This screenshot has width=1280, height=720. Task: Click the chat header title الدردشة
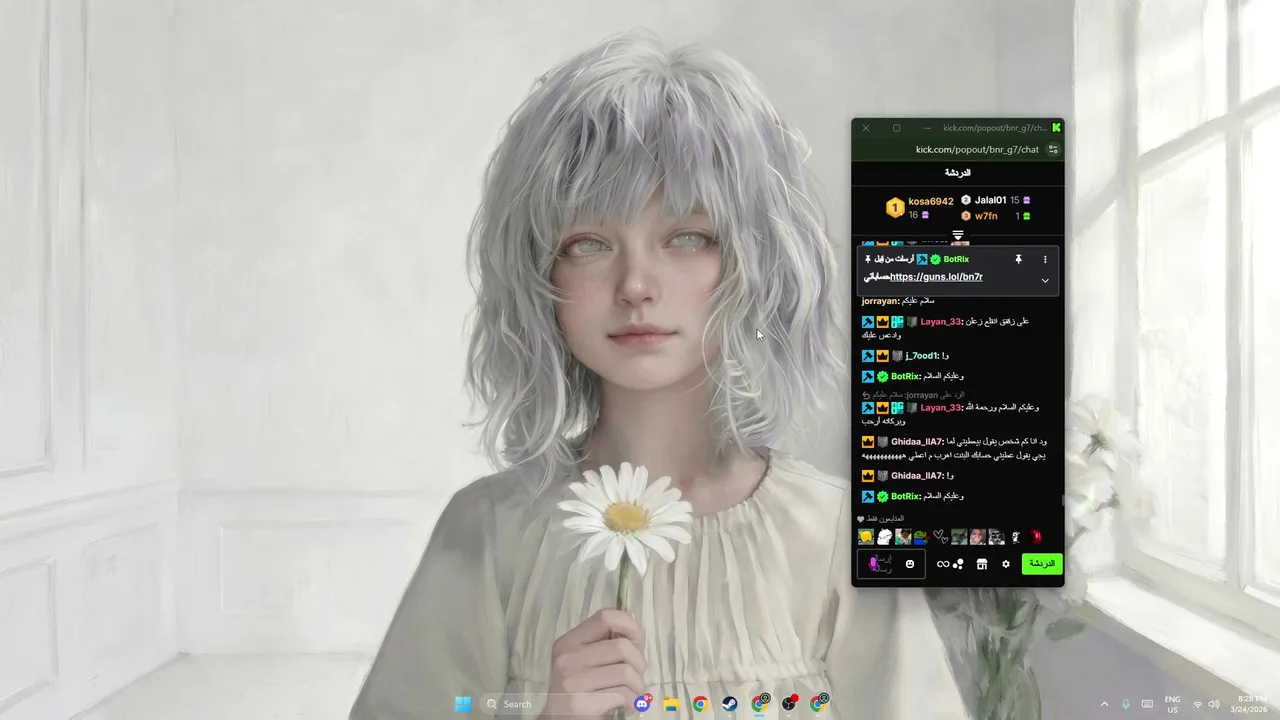pyautogui.click(x=958, y=173)
